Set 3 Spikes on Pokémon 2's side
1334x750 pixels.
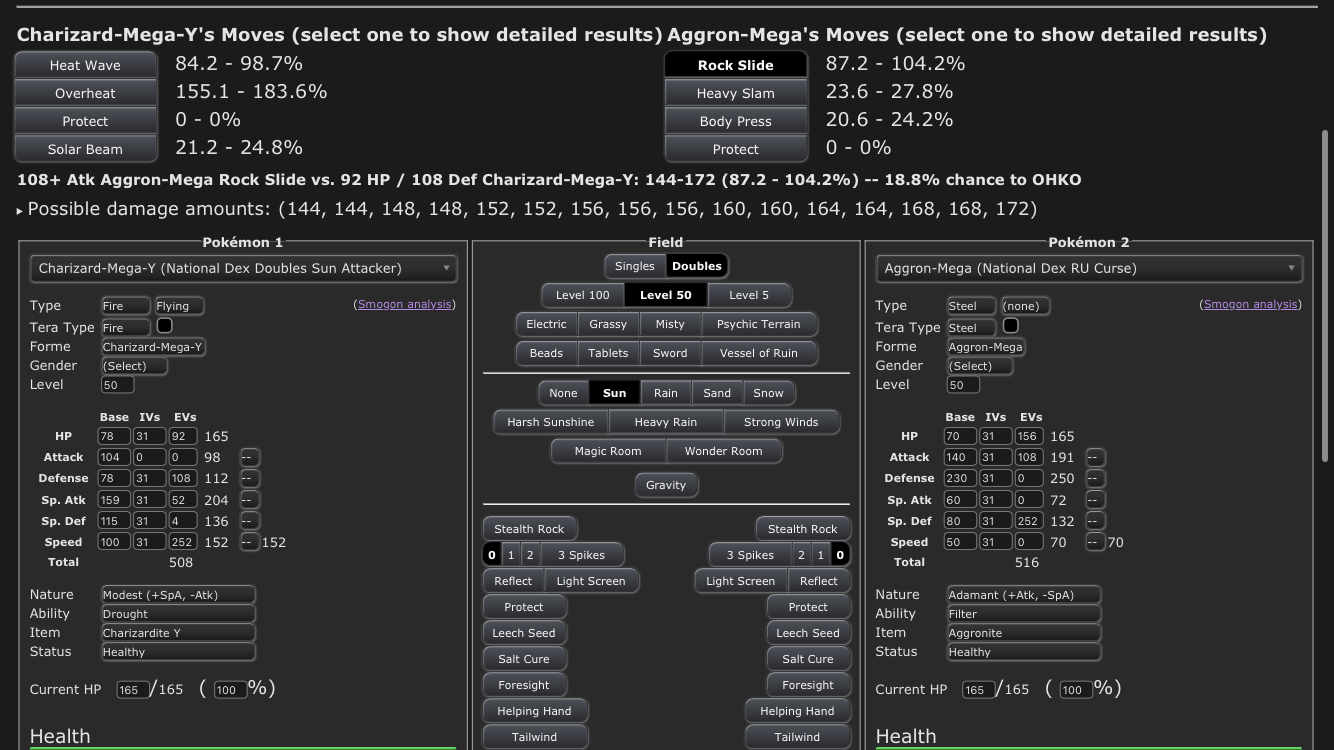pos(750,555)
